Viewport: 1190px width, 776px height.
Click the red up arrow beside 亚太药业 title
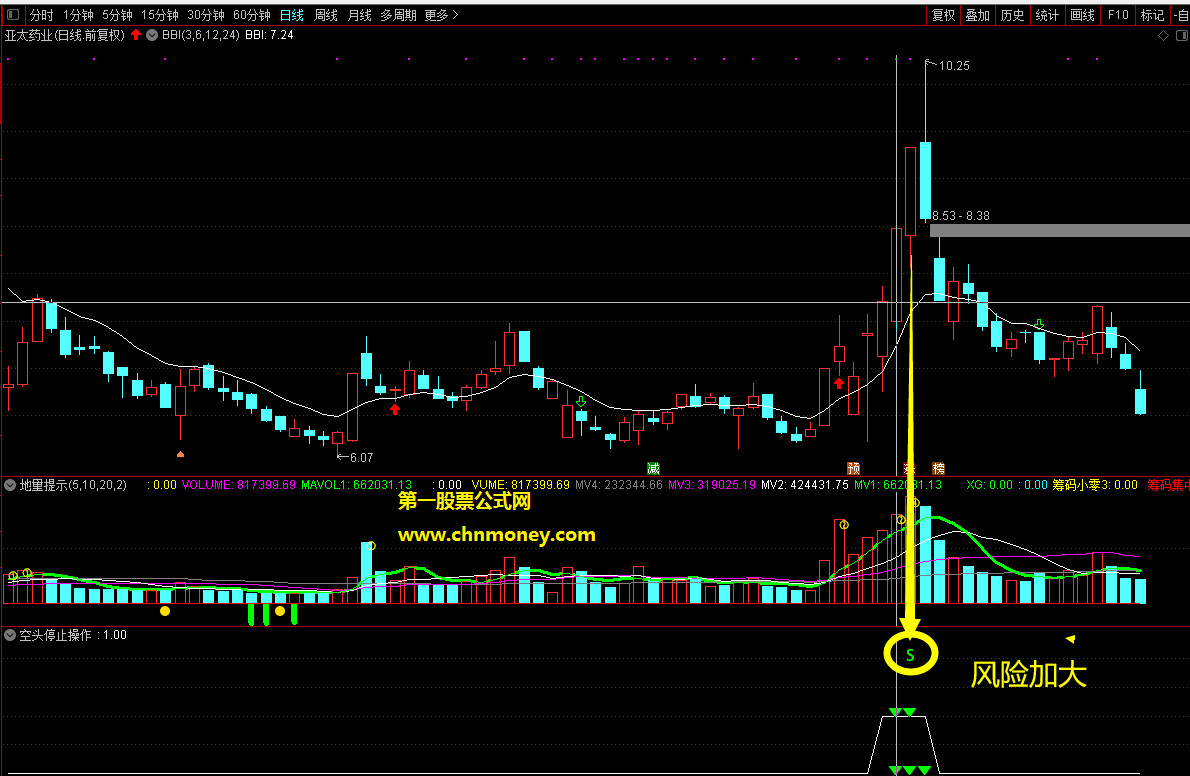(x=136, y=34)
